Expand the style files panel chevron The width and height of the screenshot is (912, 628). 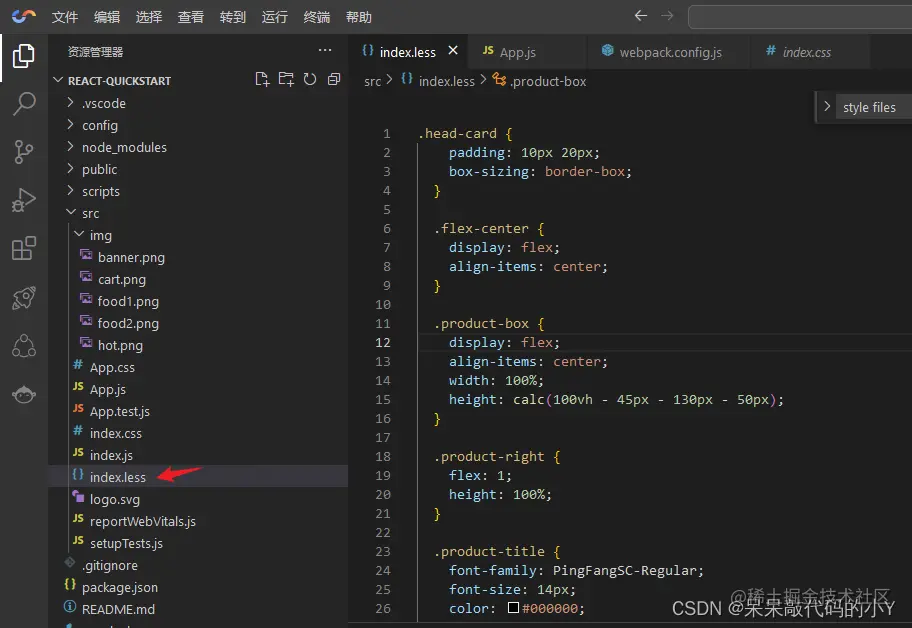point(826,106)
